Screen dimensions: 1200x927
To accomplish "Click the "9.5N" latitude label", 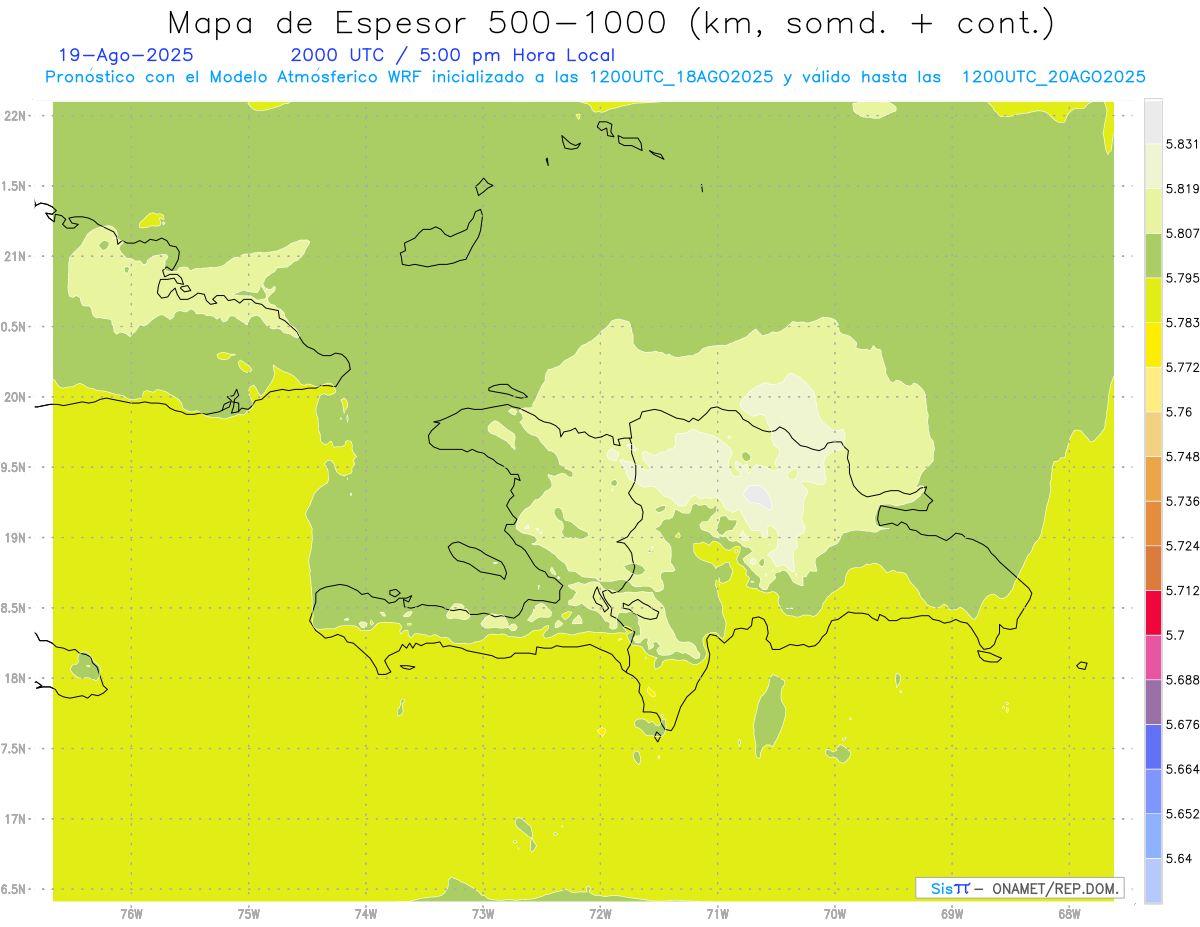I will 16,468.
